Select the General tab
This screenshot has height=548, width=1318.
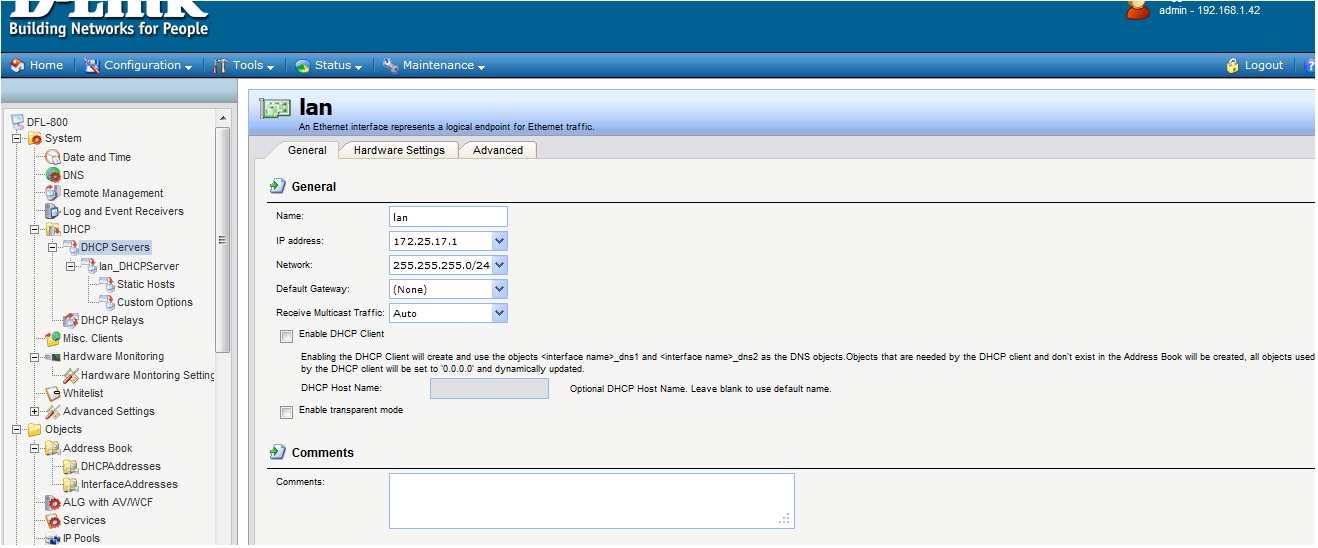[307, 150]
